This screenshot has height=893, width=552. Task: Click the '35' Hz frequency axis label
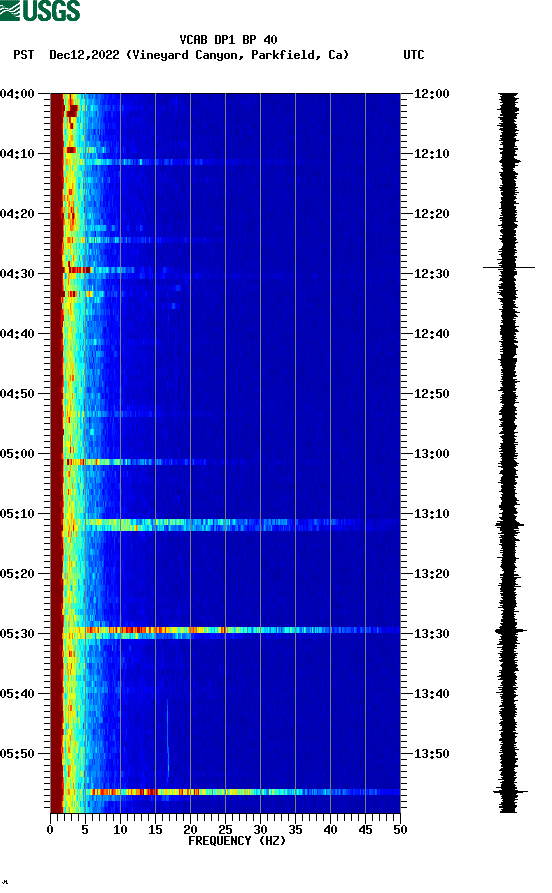(x=295, y=830)
